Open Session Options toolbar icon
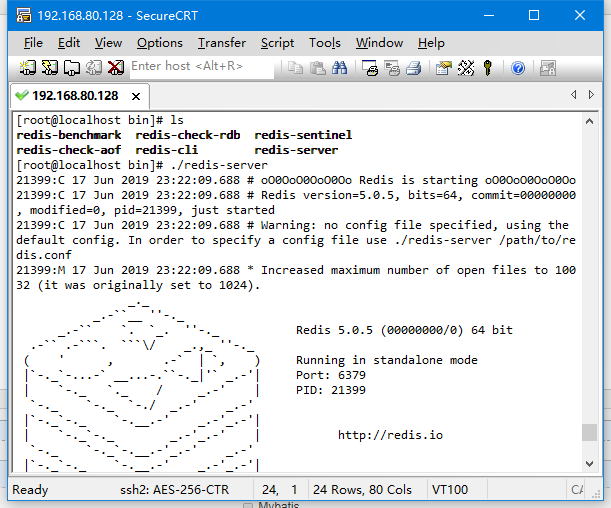Viewport: 611px width, 508px height. [x=443, y=68]
